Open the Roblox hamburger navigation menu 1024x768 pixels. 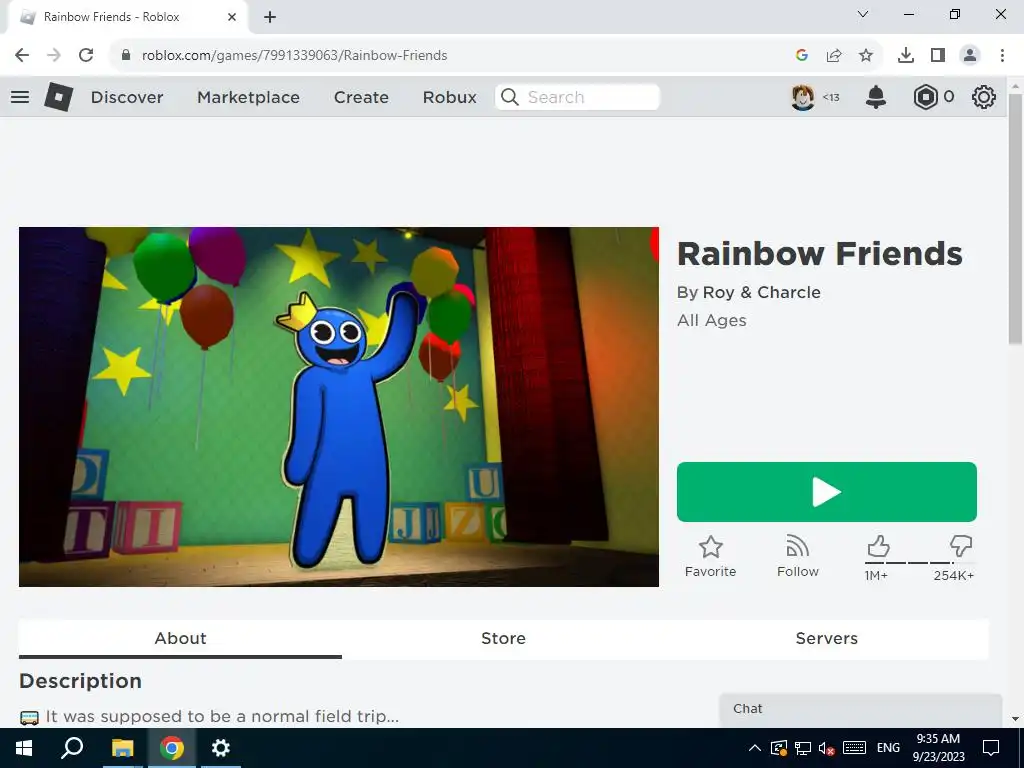20,97
